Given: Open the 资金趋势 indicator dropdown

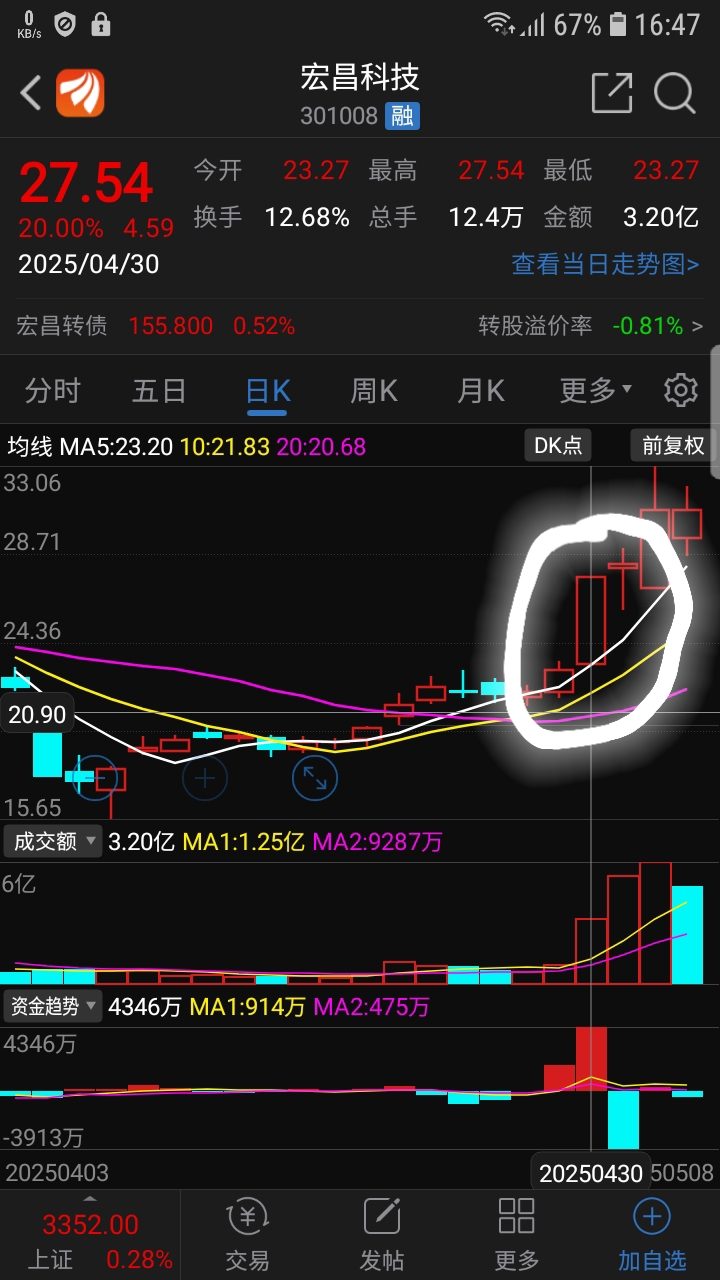Looking at the screenshot, I should 54,1006.
